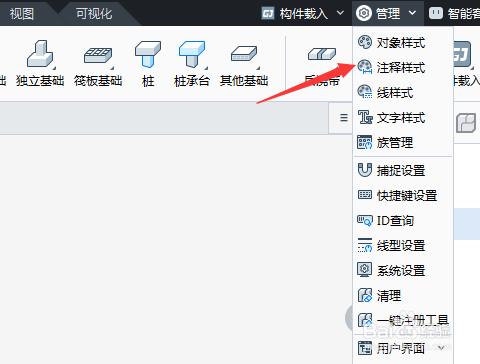Click the ID查询 label
This screenshot has height=364, width=480.
click(395, 221)
